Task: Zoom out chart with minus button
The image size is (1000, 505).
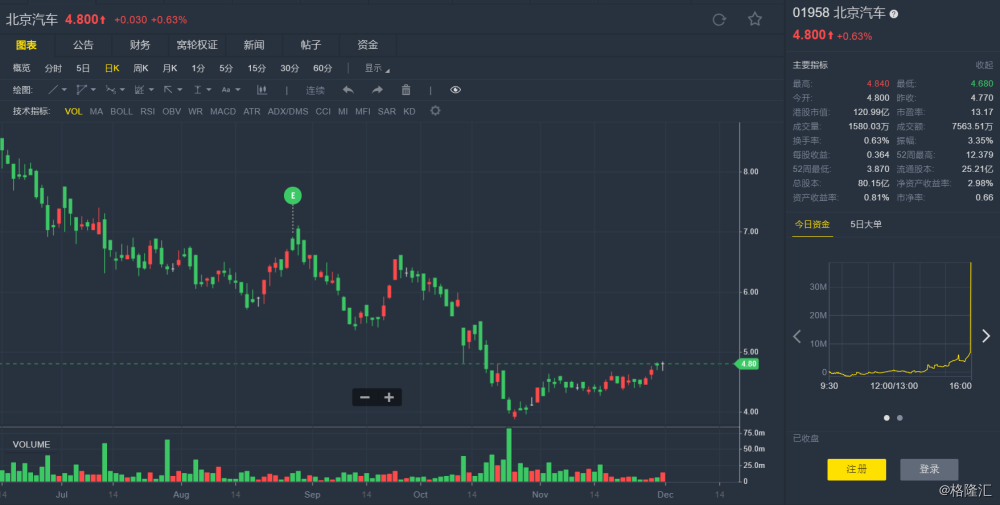Action: [365, 398]
